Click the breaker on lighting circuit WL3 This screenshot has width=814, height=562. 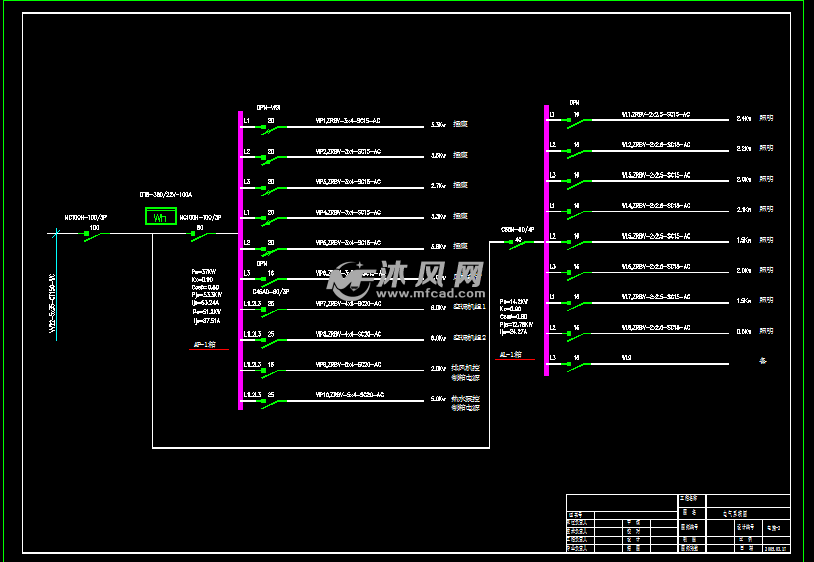coord(579,183)
